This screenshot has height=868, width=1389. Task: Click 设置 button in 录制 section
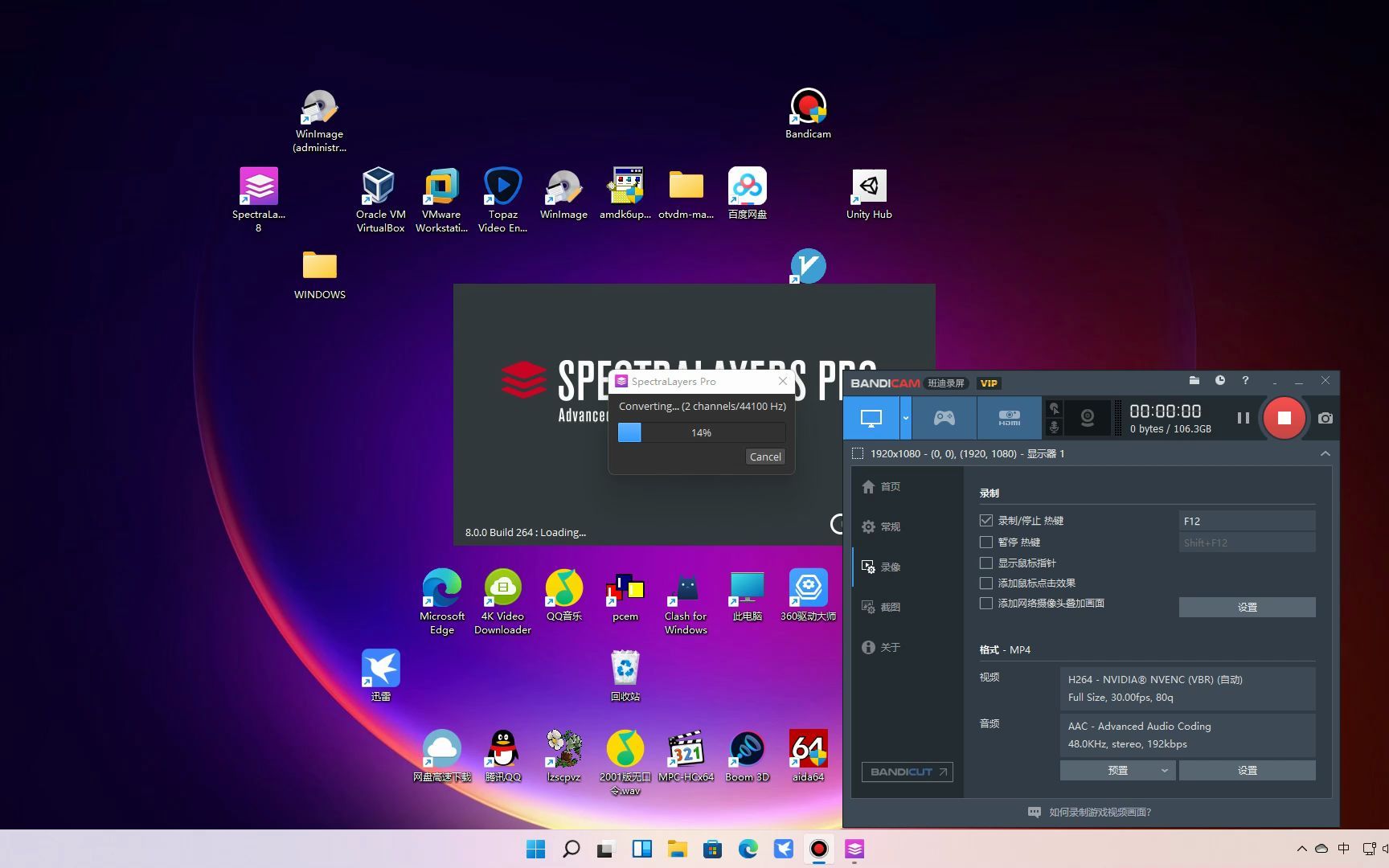(x=1247, y=607)
